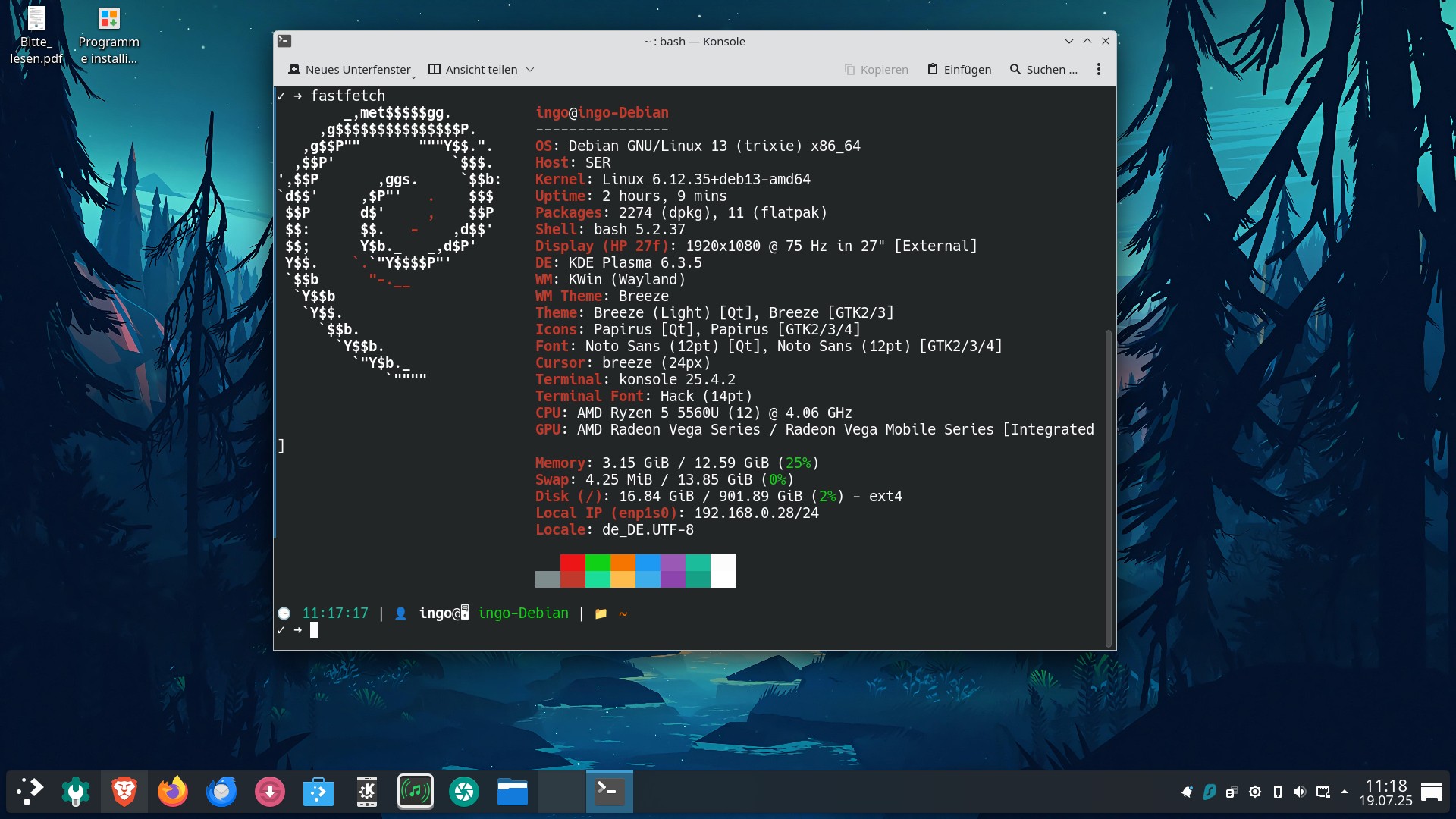The width and height of the screenshot is (1456, 819).
Task: Expand hidden system tray icons arrow
Action: [1345, 792]
